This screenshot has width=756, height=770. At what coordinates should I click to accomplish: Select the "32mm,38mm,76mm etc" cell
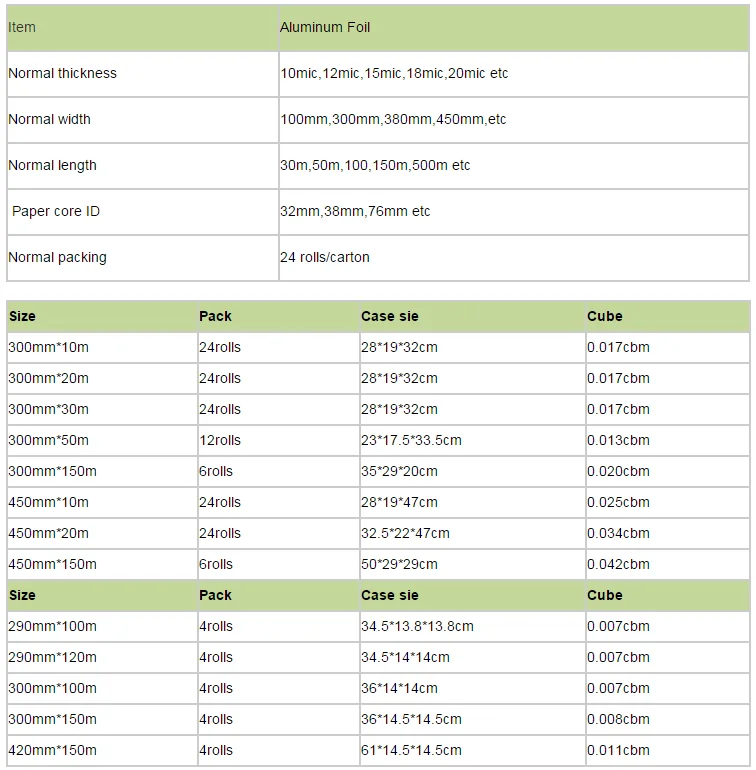355,211
